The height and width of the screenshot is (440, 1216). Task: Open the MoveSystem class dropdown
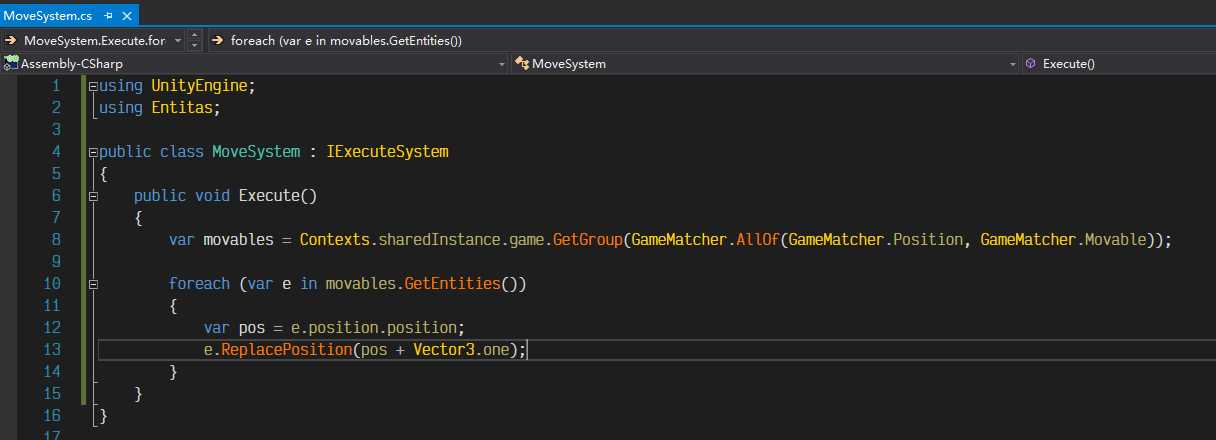(765, 63)
